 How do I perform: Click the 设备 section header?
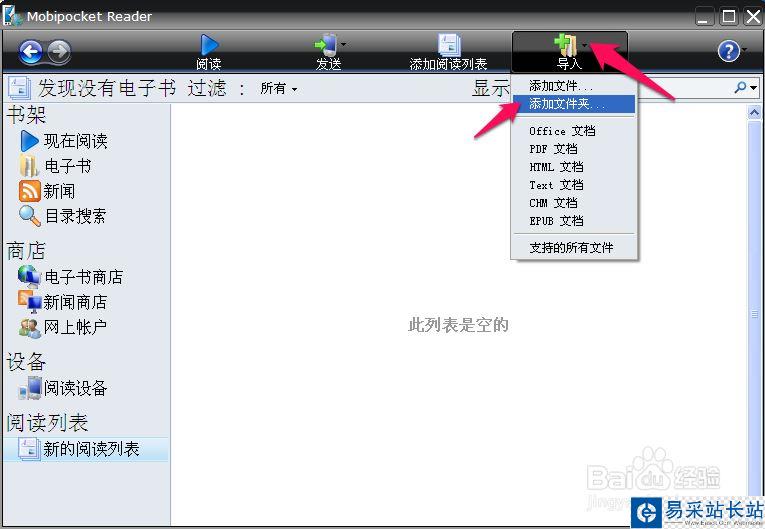click(26, 362)
